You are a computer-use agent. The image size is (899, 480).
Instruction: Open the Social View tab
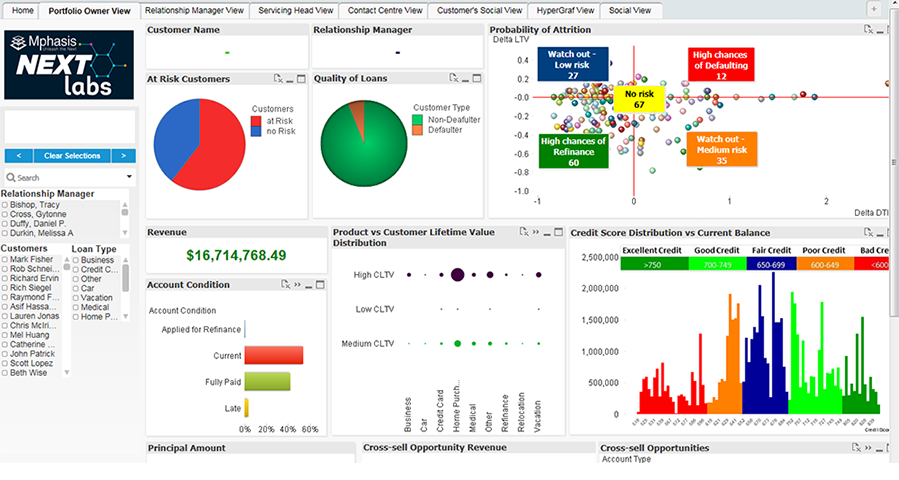pyautogui.click(x=630, y=10)
